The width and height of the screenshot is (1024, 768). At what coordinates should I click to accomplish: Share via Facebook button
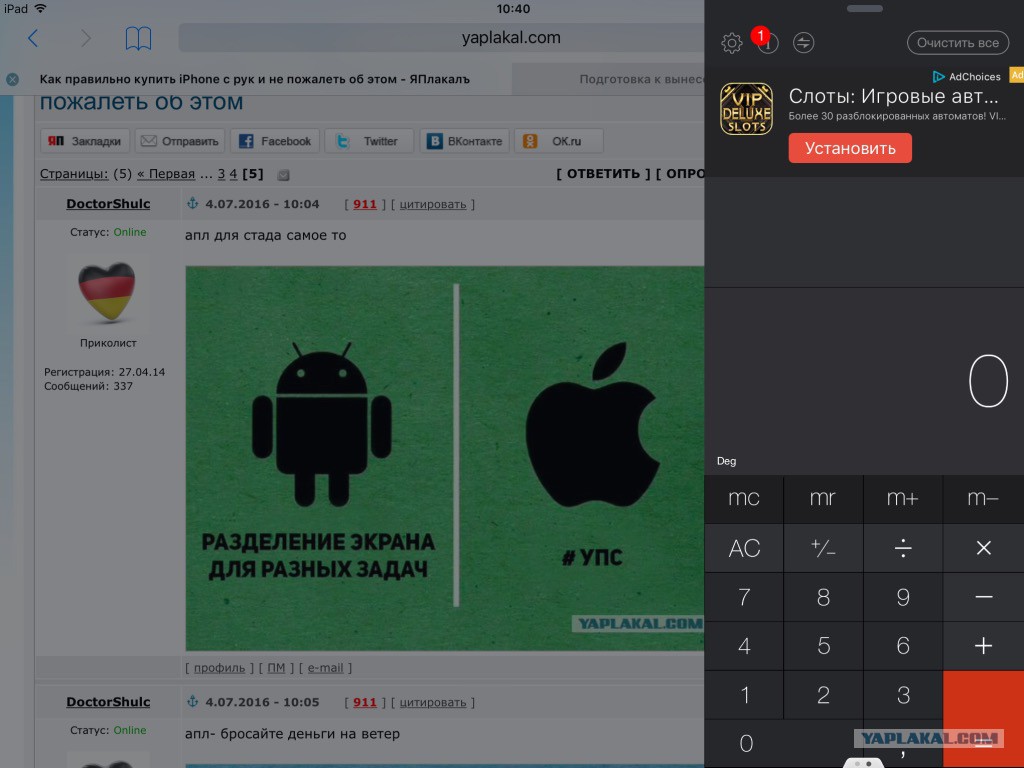(275, 141)
